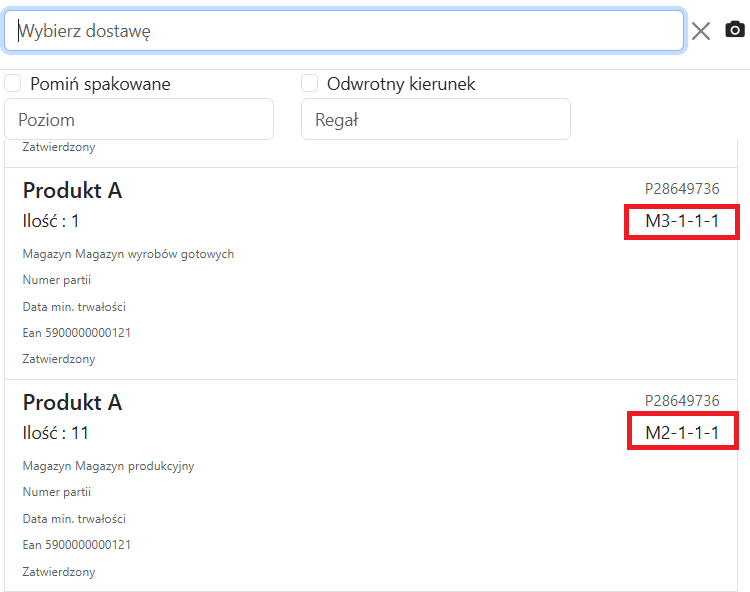
Task: Click location code M3-1-1-1
Action: point(682,221)
